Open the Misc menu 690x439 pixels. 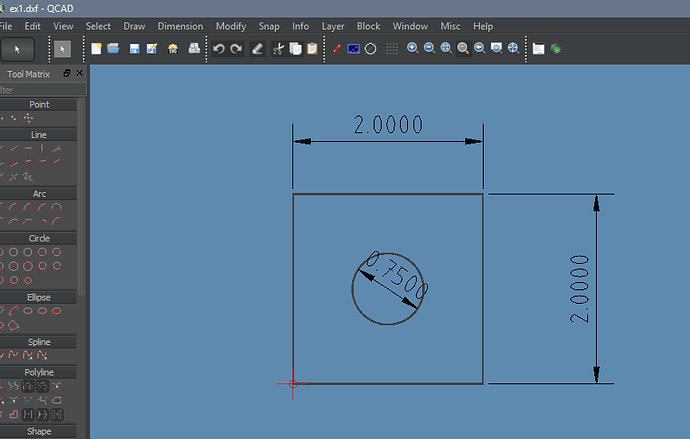coord(450,26)
